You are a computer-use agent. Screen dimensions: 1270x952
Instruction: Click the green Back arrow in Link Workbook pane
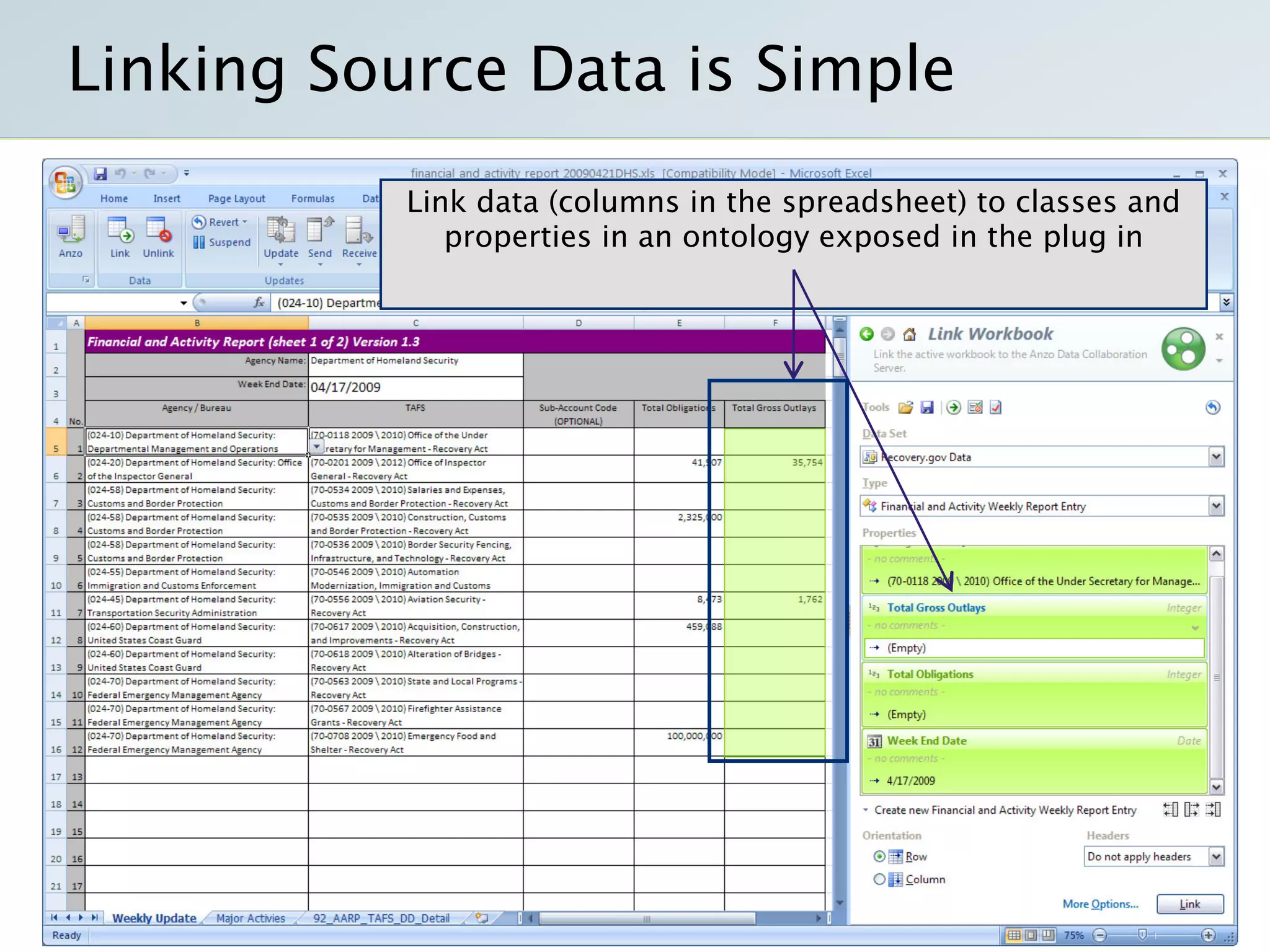[x=867, y=334]
